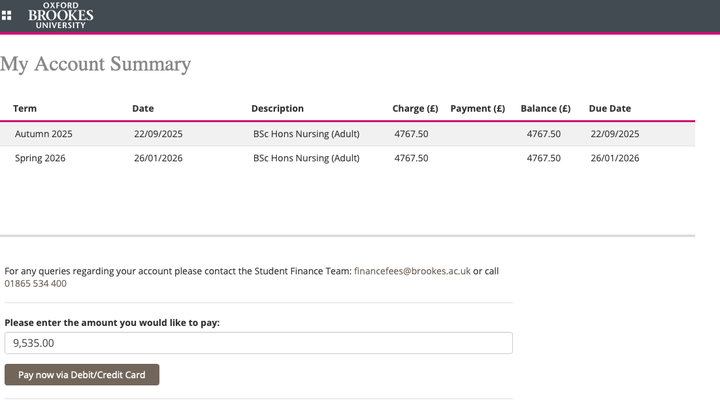Click the Term column header
The image size is (720, 405).
coord(25,108)
